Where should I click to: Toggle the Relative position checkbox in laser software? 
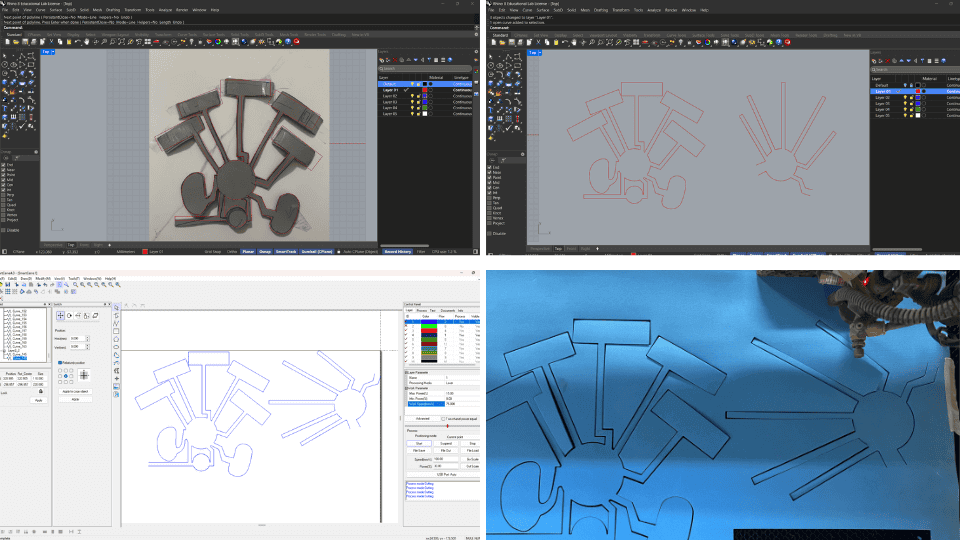click(x=61, y=363)
